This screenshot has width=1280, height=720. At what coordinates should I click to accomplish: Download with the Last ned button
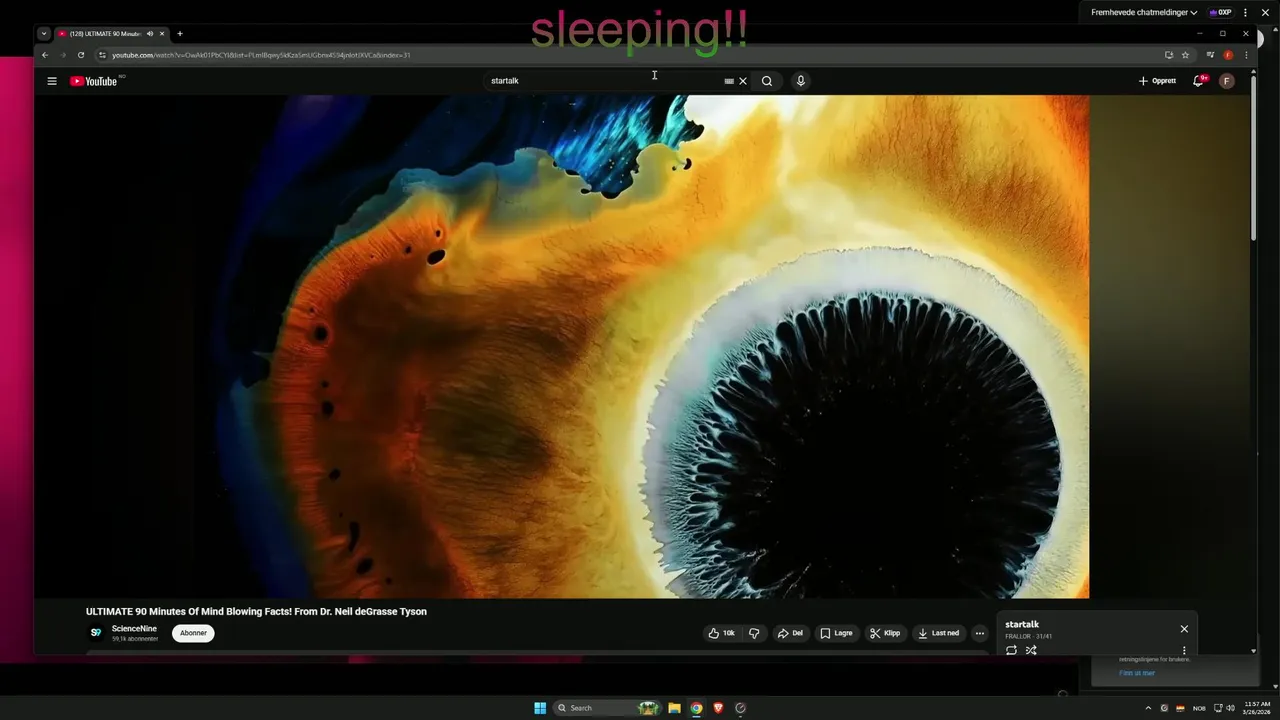click(938, 633)
